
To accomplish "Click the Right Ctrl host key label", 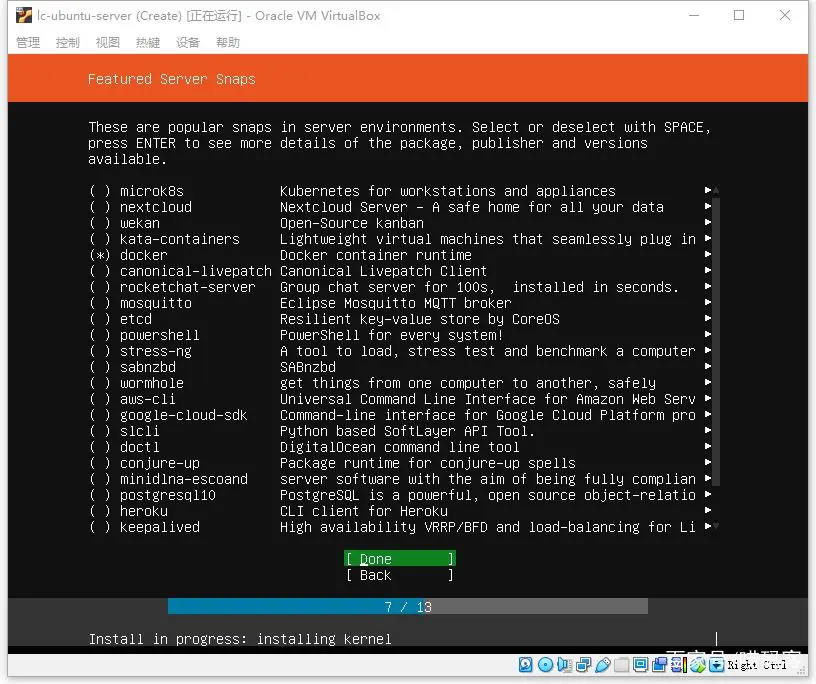I will 757,665.
